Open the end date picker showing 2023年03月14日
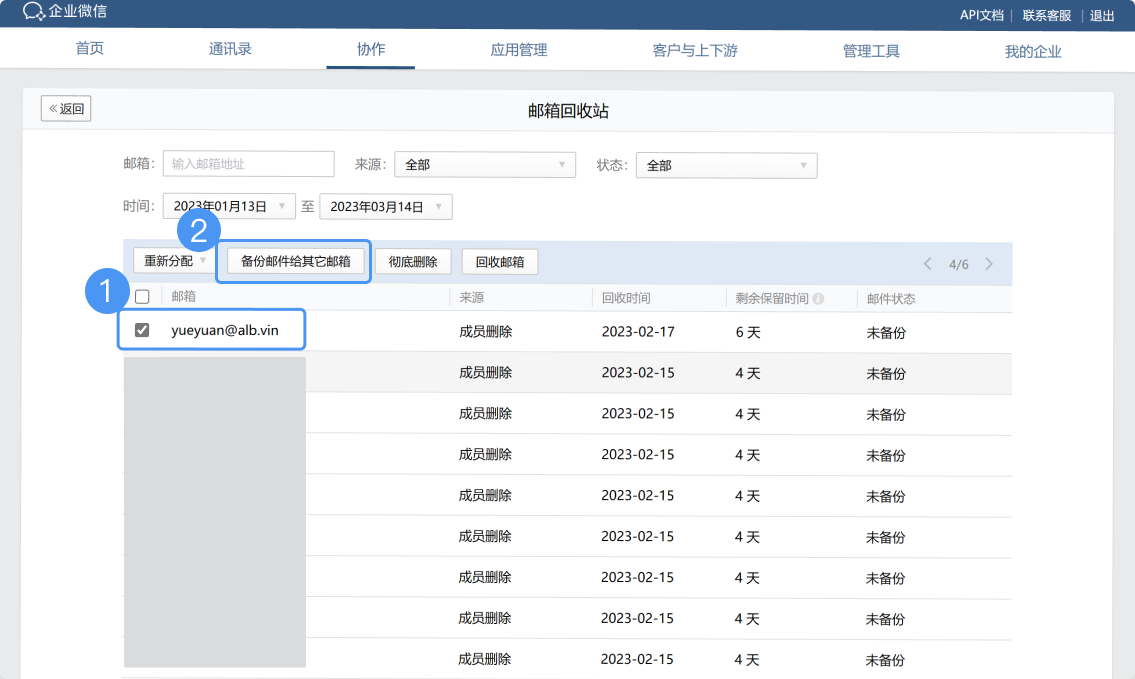 385,206
